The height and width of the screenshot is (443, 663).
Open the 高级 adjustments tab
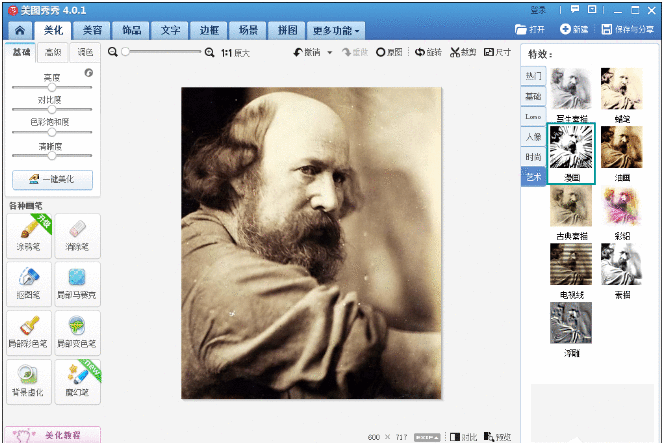52,52
